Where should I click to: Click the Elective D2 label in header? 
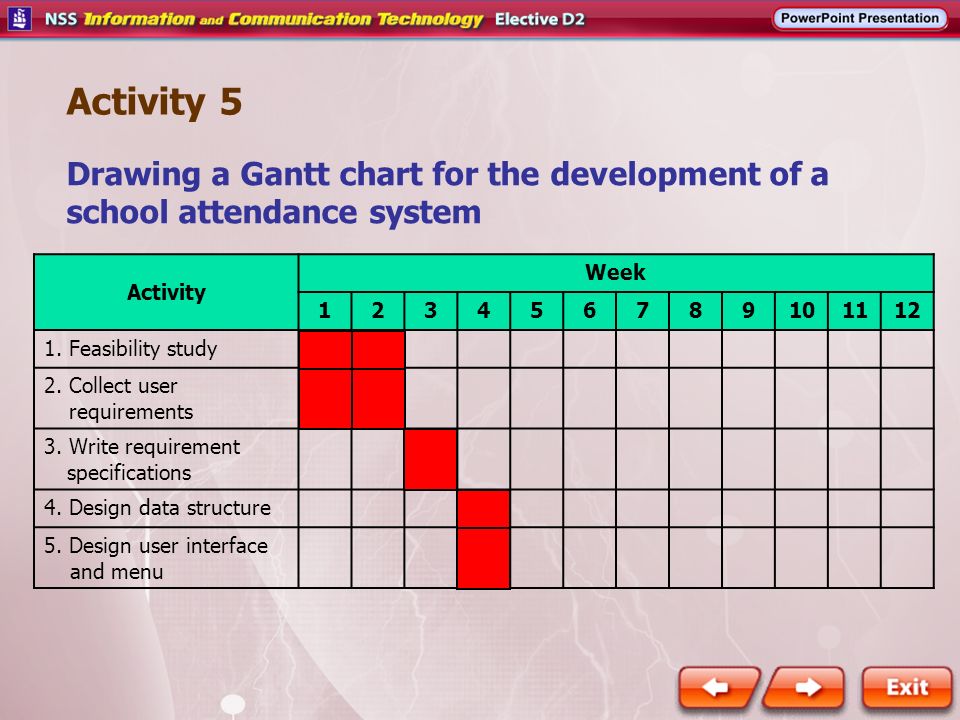click(539, 19)
